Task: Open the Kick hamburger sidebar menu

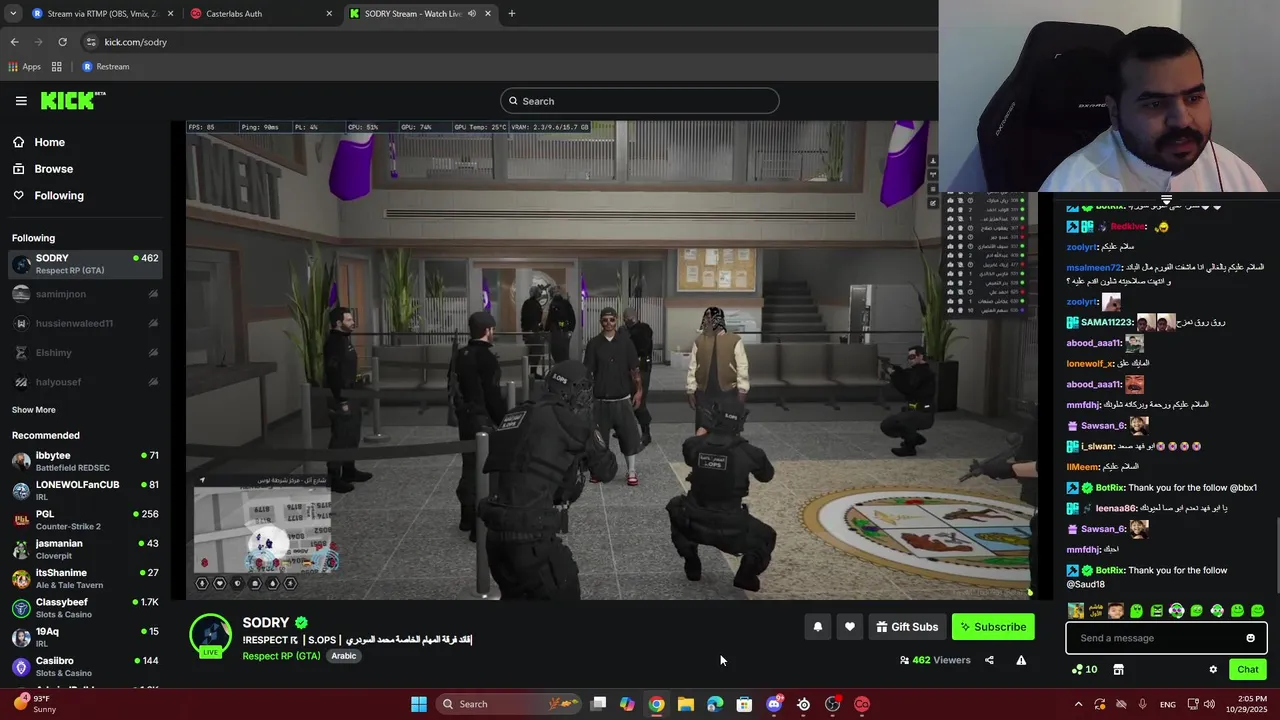Action: click(21, 101)
